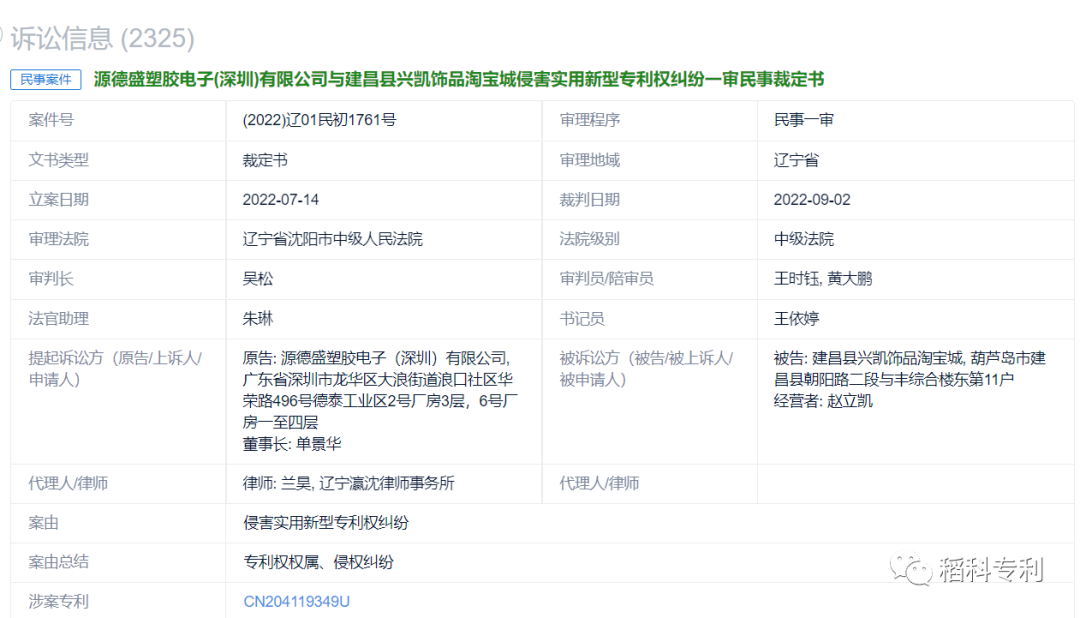
Task: Click the 审判员/陪审员 label
Action: click(606, 279)
